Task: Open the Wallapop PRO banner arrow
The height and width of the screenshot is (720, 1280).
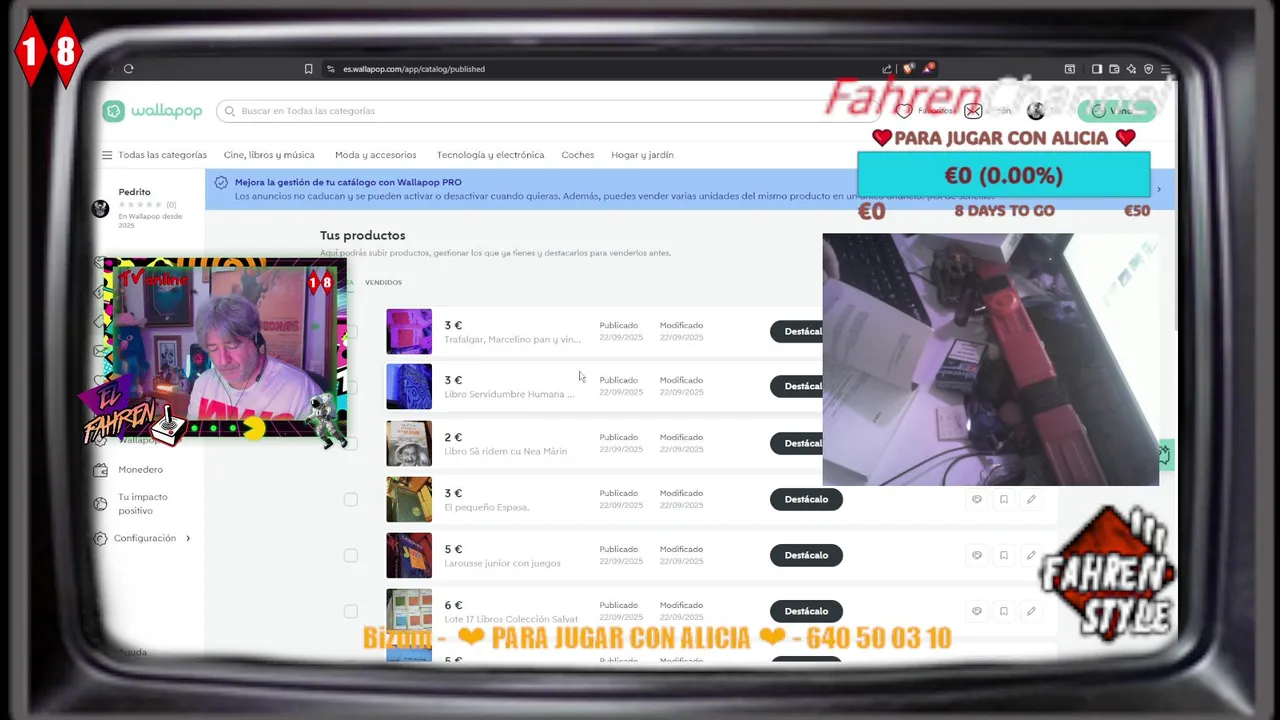Action: [1159, 189]
